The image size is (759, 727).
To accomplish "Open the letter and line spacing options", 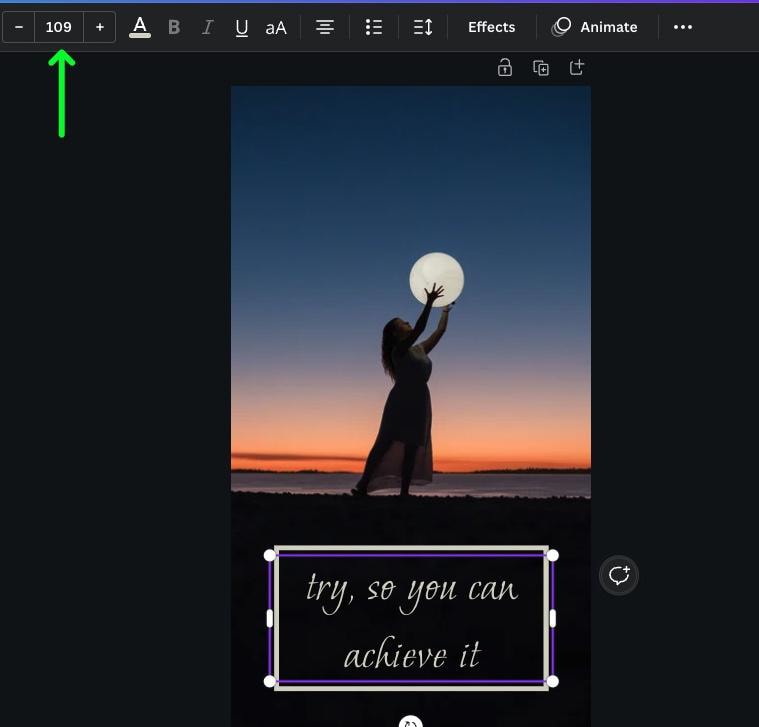I will point(423,27).
